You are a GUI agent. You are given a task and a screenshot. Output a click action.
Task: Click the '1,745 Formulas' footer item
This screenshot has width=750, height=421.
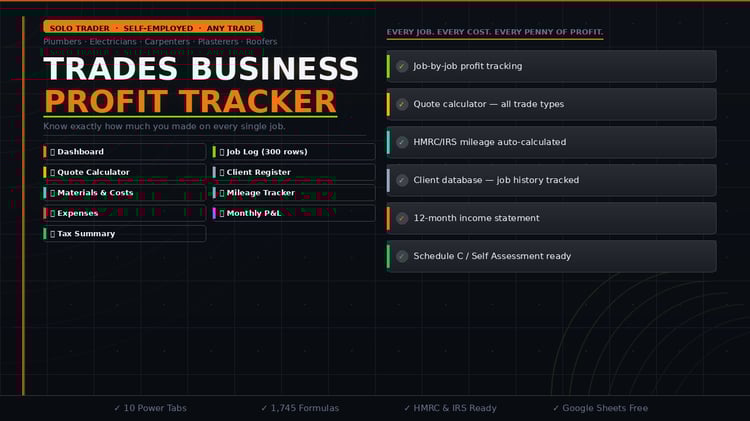coord(300,408)
